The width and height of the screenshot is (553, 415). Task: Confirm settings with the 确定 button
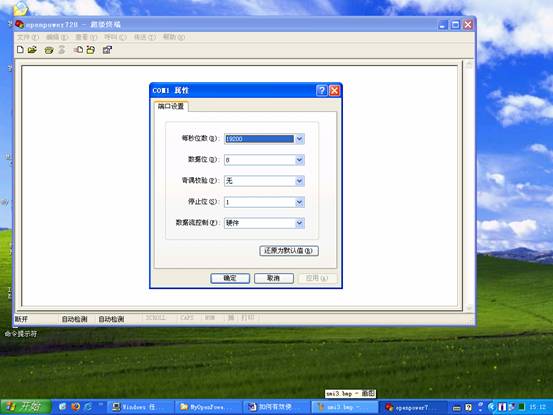tap(230, 278)
